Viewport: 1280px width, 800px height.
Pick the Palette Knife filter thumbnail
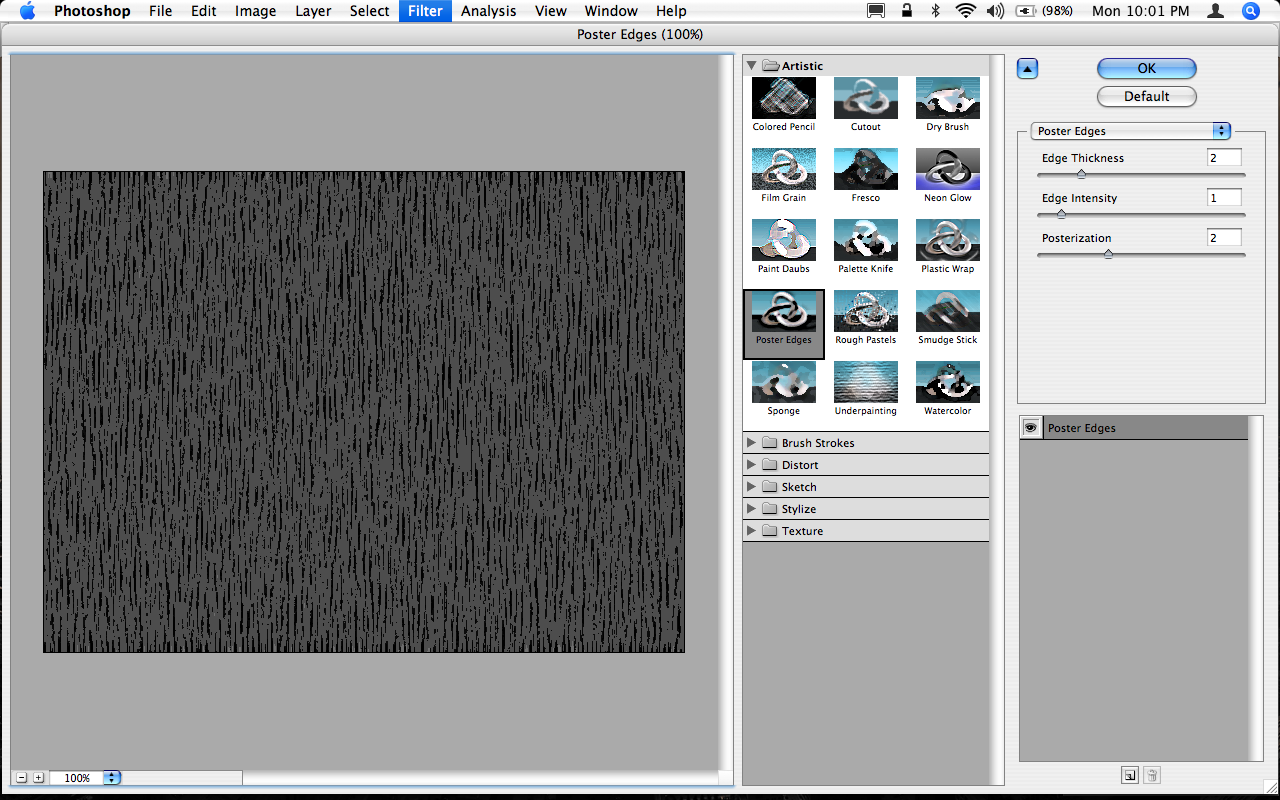tap(866, 240)
